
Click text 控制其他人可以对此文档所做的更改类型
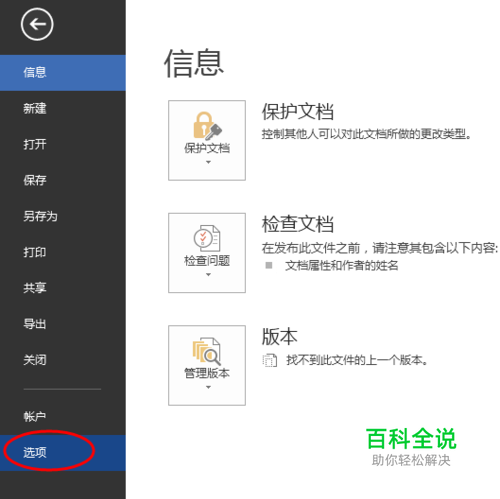366,134
